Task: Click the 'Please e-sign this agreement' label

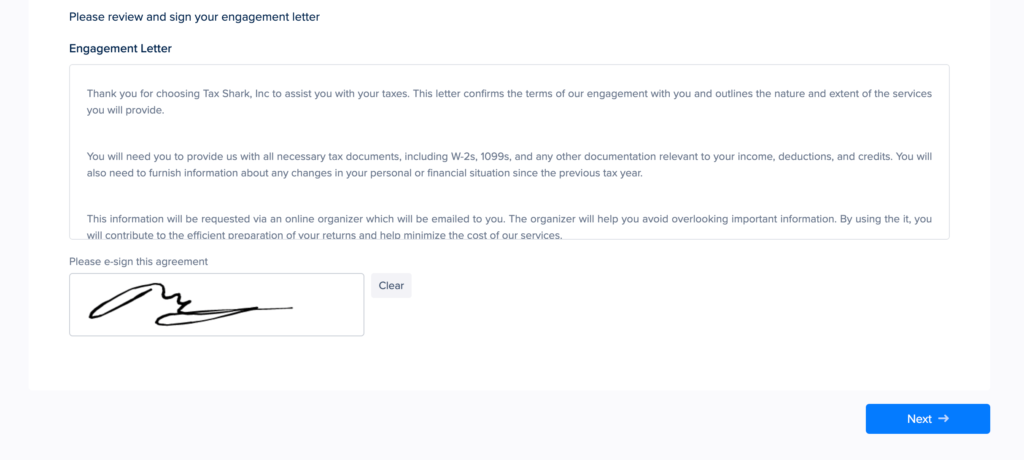Action: point(138,262)
